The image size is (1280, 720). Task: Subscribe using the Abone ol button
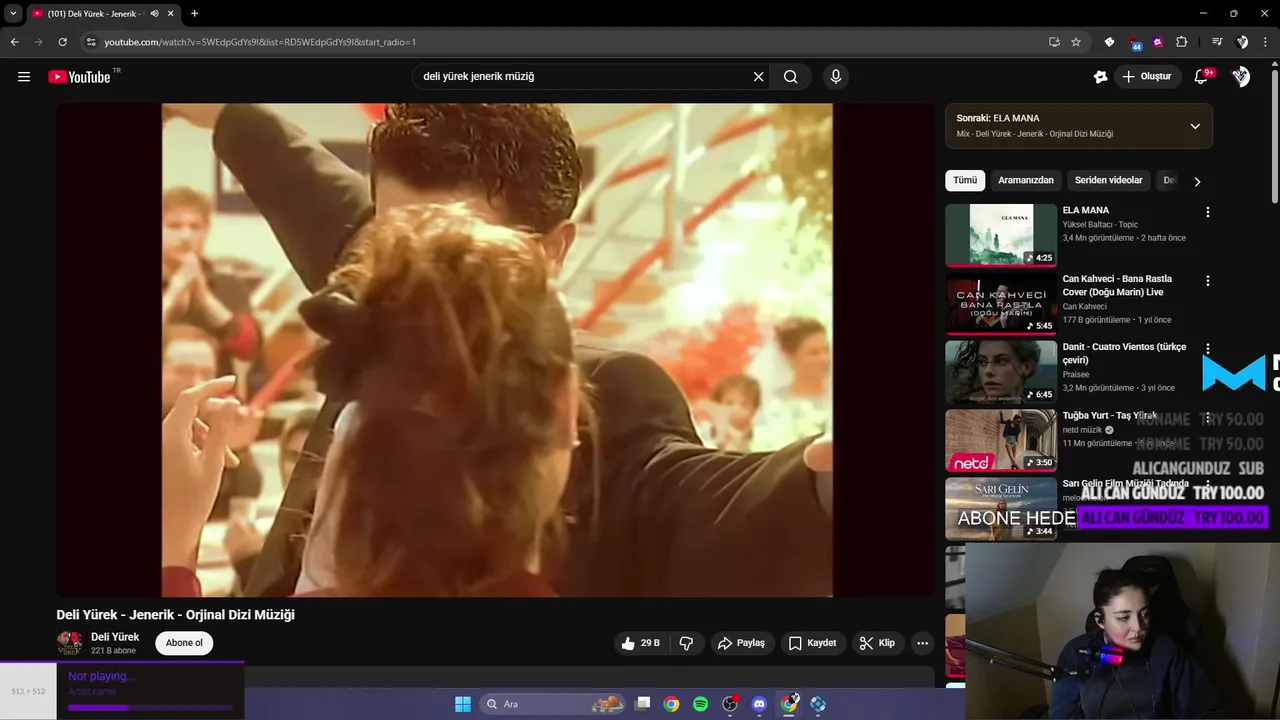point(184,643)
